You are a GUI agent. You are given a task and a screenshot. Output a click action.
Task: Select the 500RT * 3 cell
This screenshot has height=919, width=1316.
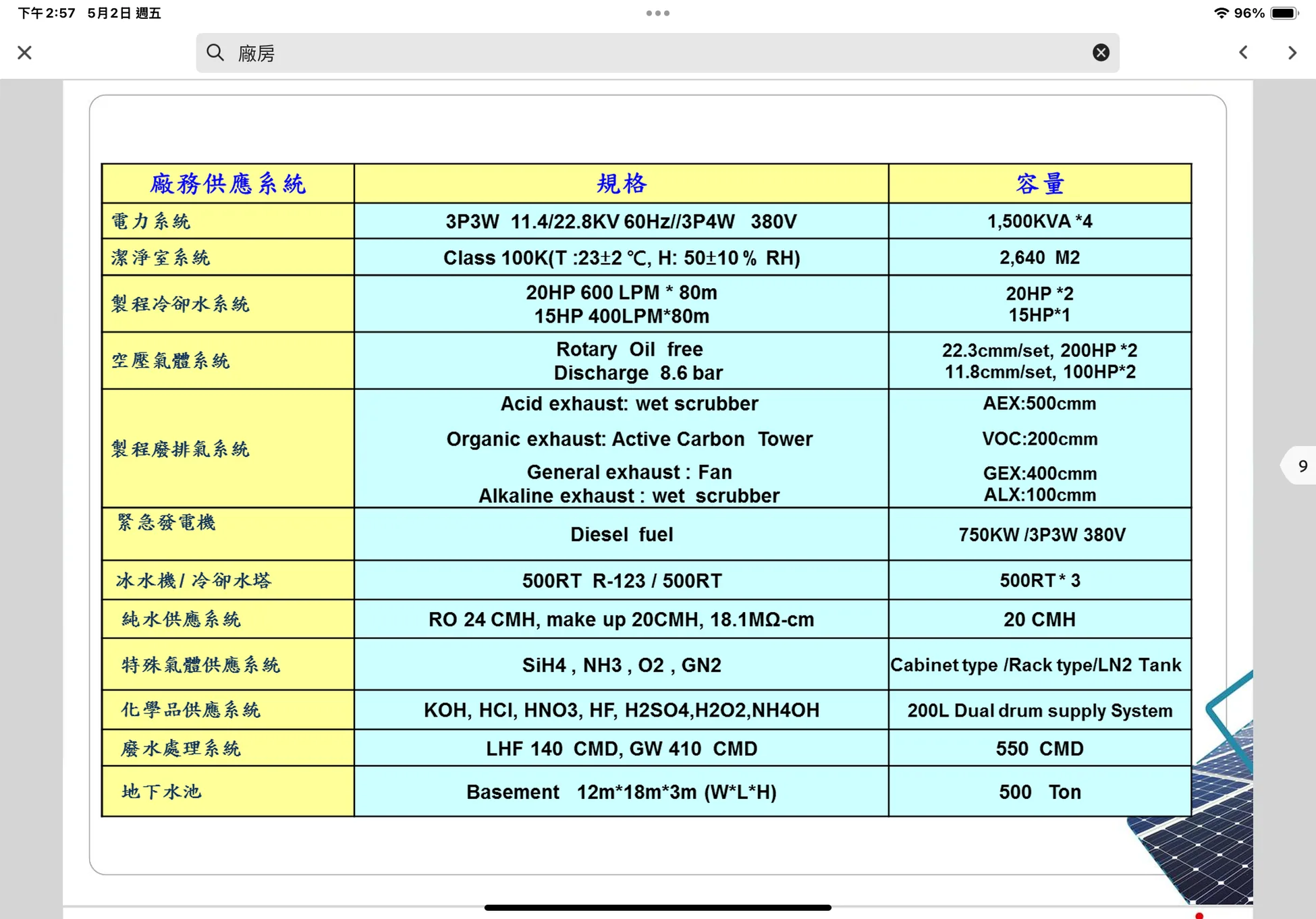[x=1040, y=580]
